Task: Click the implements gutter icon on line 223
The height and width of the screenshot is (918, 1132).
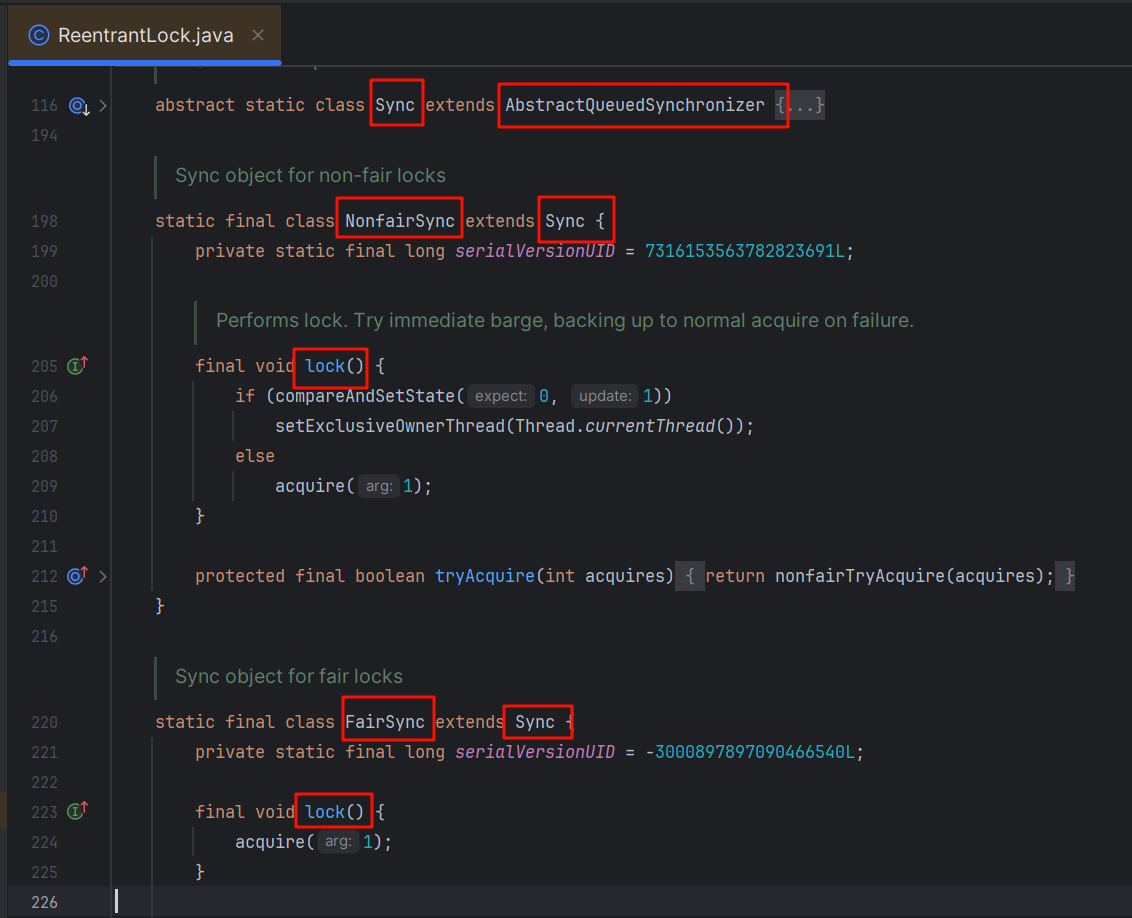Action: (x=77, y=811)
